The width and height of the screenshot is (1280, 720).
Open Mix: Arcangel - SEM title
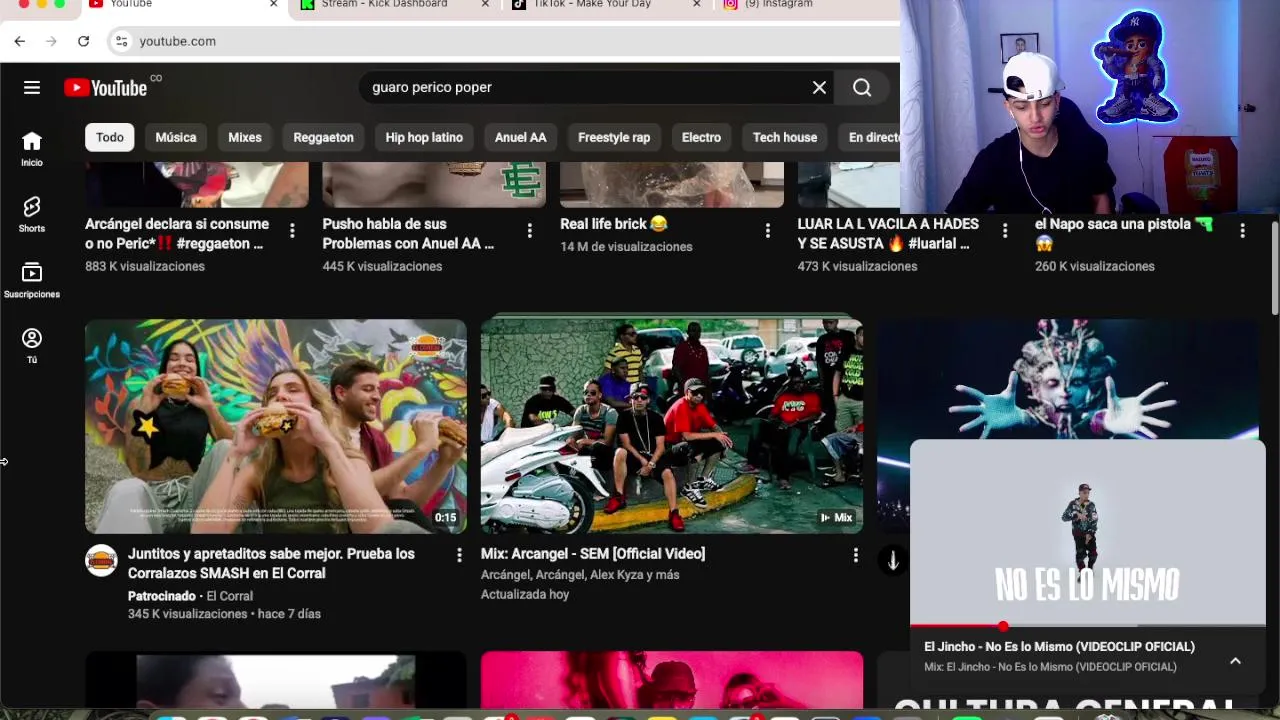[593, 554]
